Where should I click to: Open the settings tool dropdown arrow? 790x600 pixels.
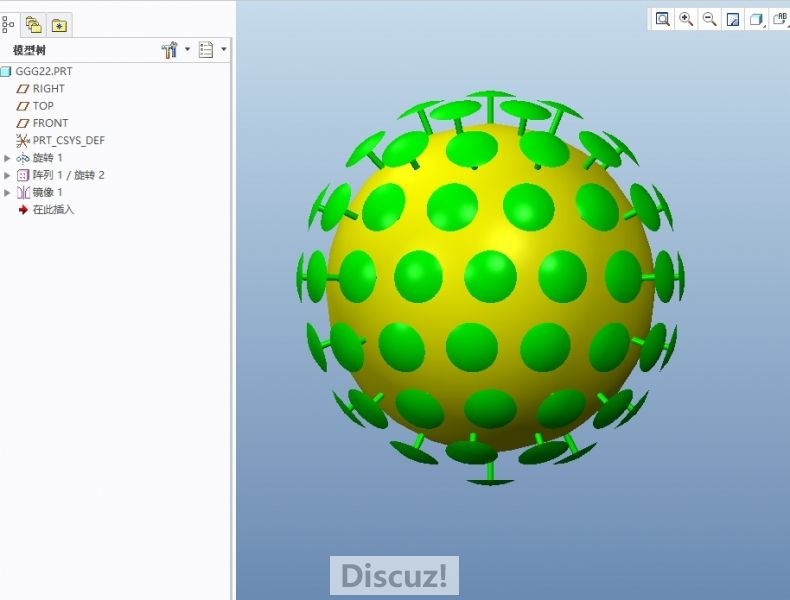187,49
